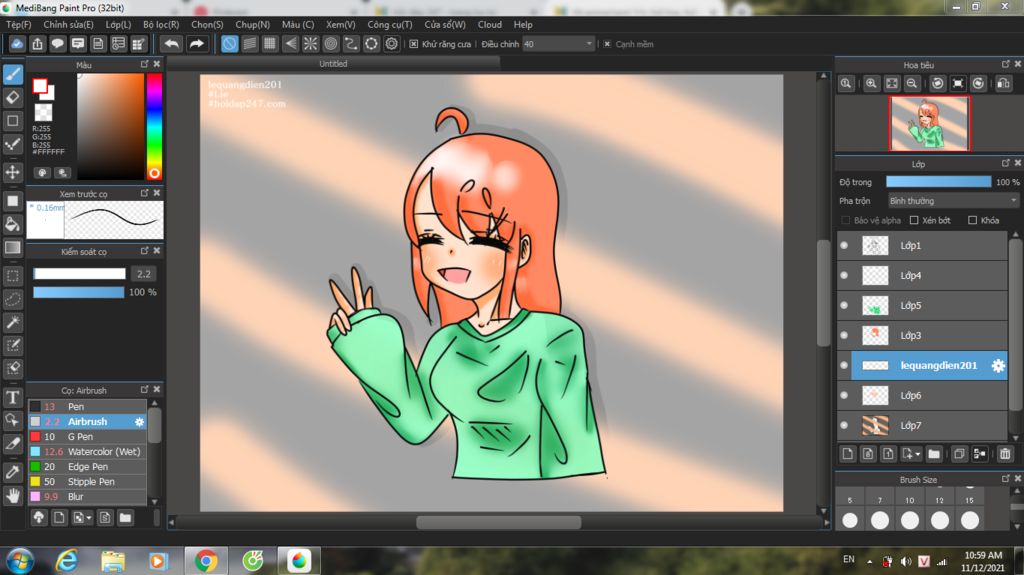
Task: Toggle visibility of Lớp5 layer
Action: (844, 306)
